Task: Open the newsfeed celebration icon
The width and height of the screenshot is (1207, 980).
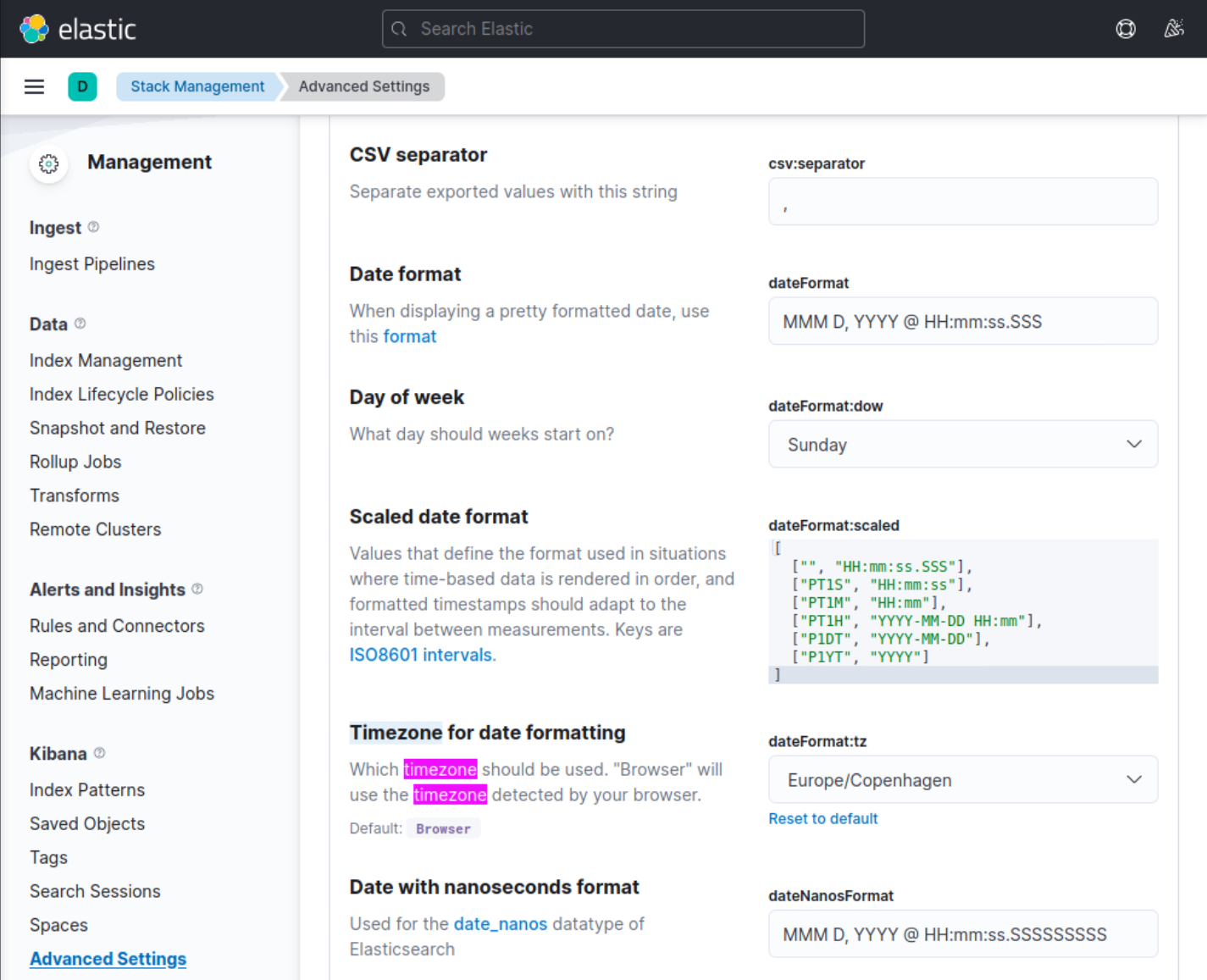Action: click(x=1173, y=29)
